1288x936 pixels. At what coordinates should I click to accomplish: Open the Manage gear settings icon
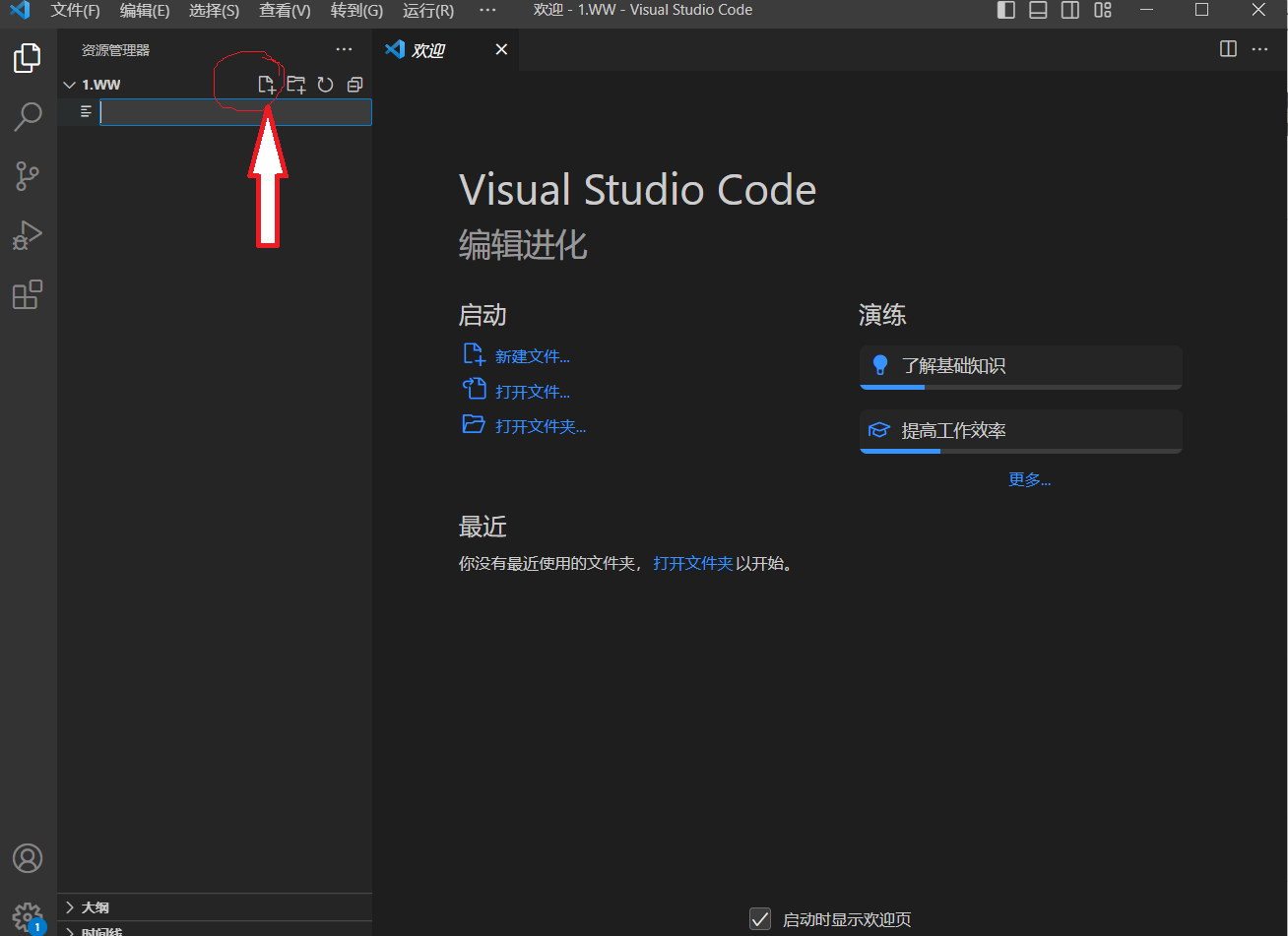click(x=28, y=916)
